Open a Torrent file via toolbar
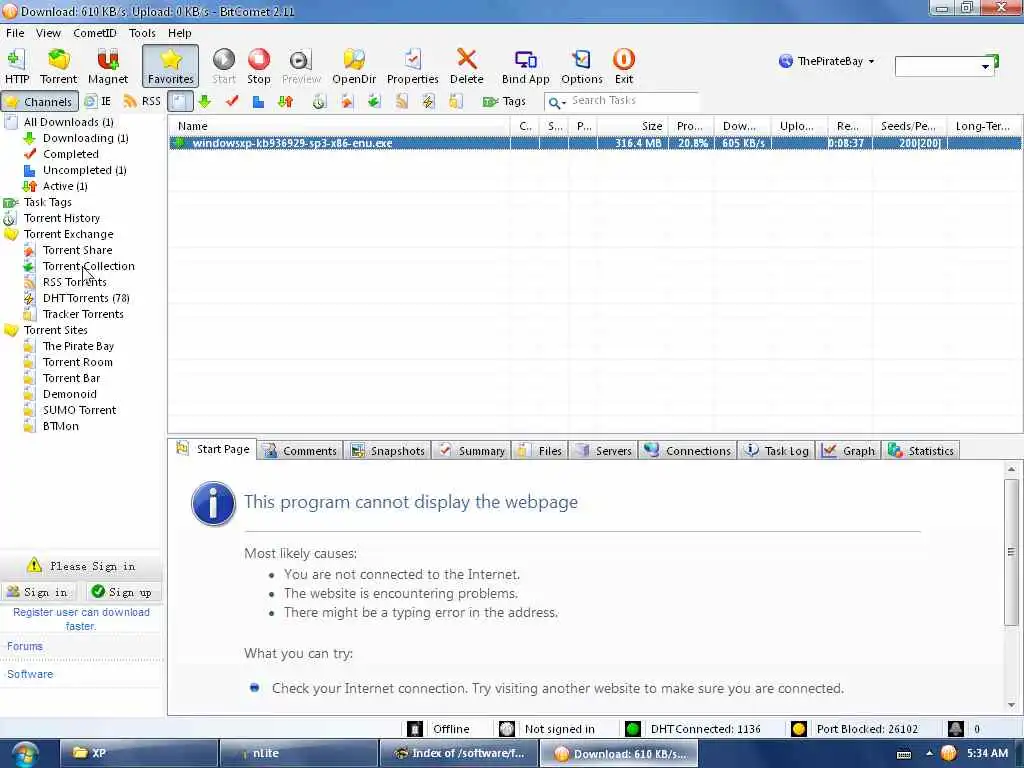 click(x=58, y=66)
